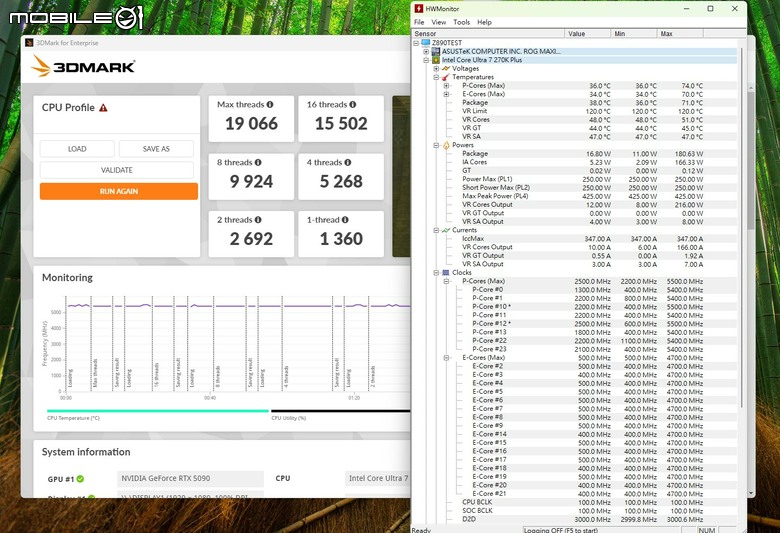Click the 3DMark logo
Image resolution: width=780 pixels, height=533 pixels.
[x=83, y=66]
